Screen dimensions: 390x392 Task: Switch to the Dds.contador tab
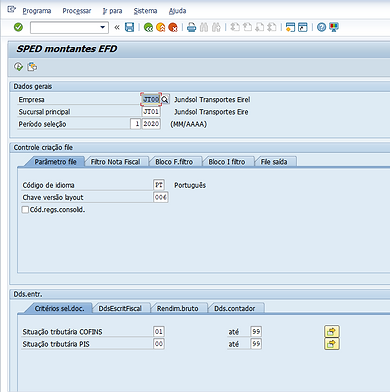pyautogui.click(x=234, y=309)
